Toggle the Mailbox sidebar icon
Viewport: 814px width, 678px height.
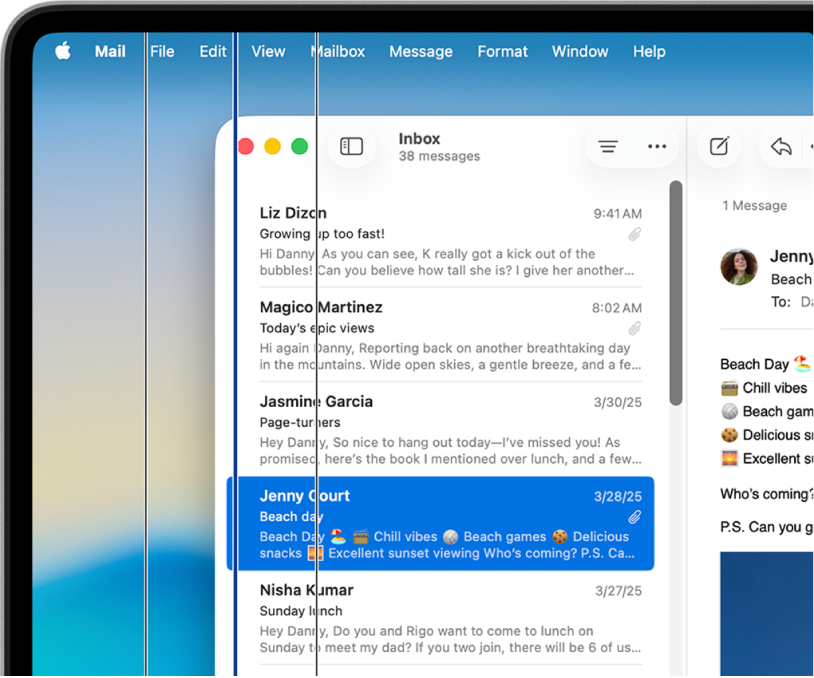coord(352,146)
